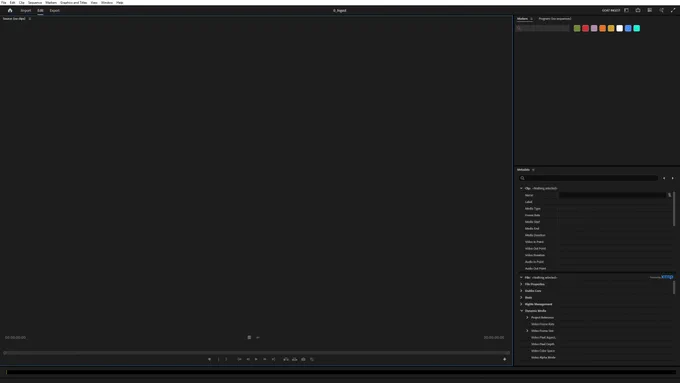This screenshot has height=383, width=680.
Task: Expand File Properties metadata group
Action: click(x=521, y=284)
